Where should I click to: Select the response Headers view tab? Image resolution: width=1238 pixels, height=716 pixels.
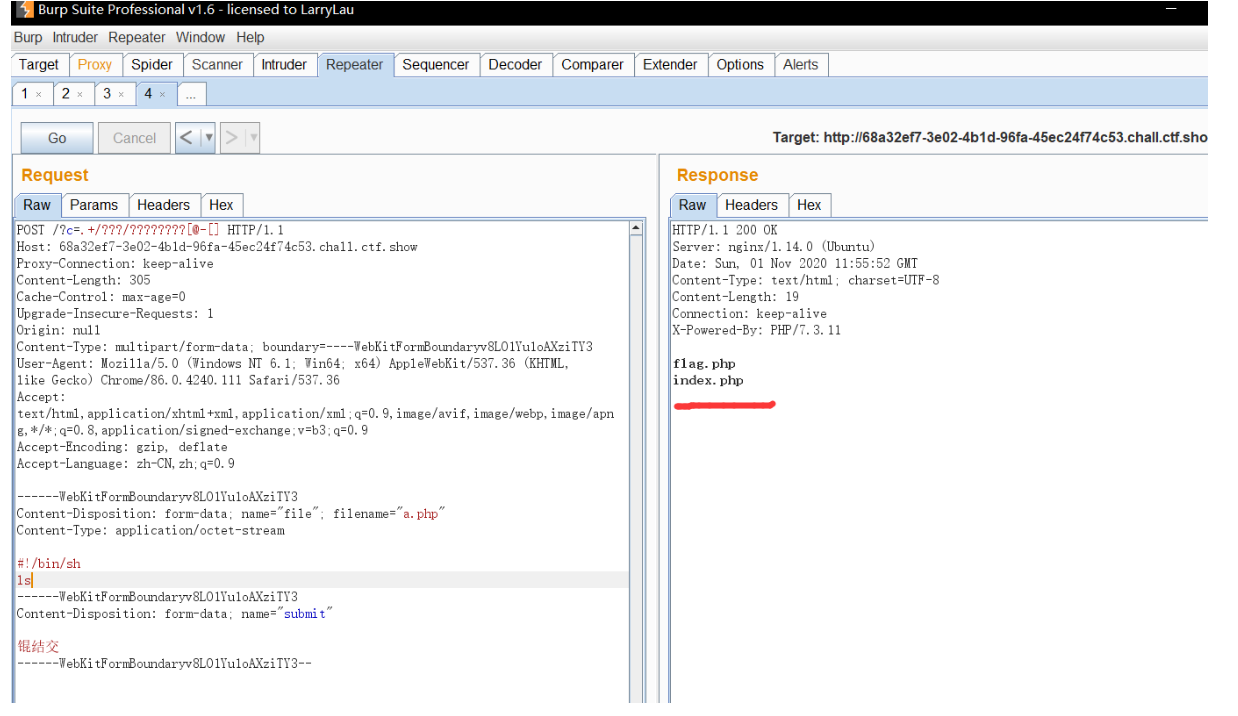click(751, 205)
